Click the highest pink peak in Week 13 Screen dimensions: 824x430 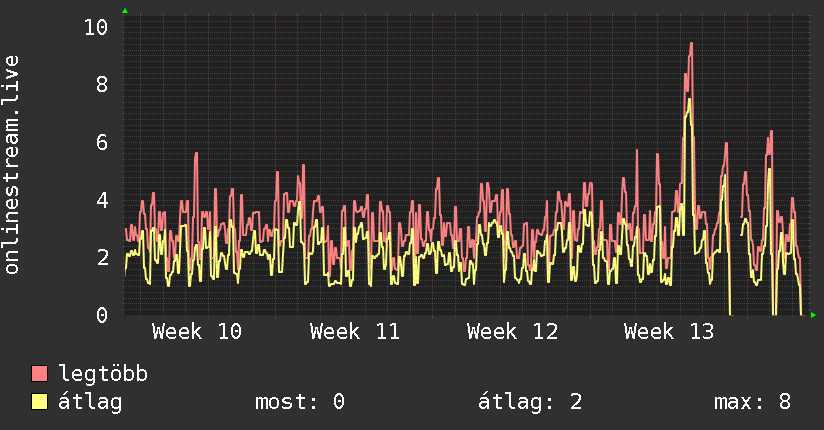point(691,44)
